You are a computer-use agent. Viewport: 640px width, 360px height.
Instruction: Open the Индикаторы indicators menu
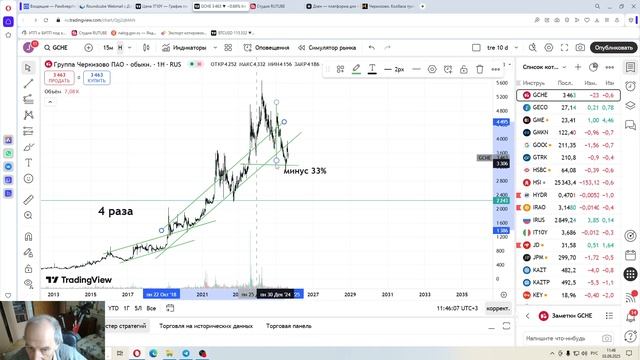tap(184, 48)
